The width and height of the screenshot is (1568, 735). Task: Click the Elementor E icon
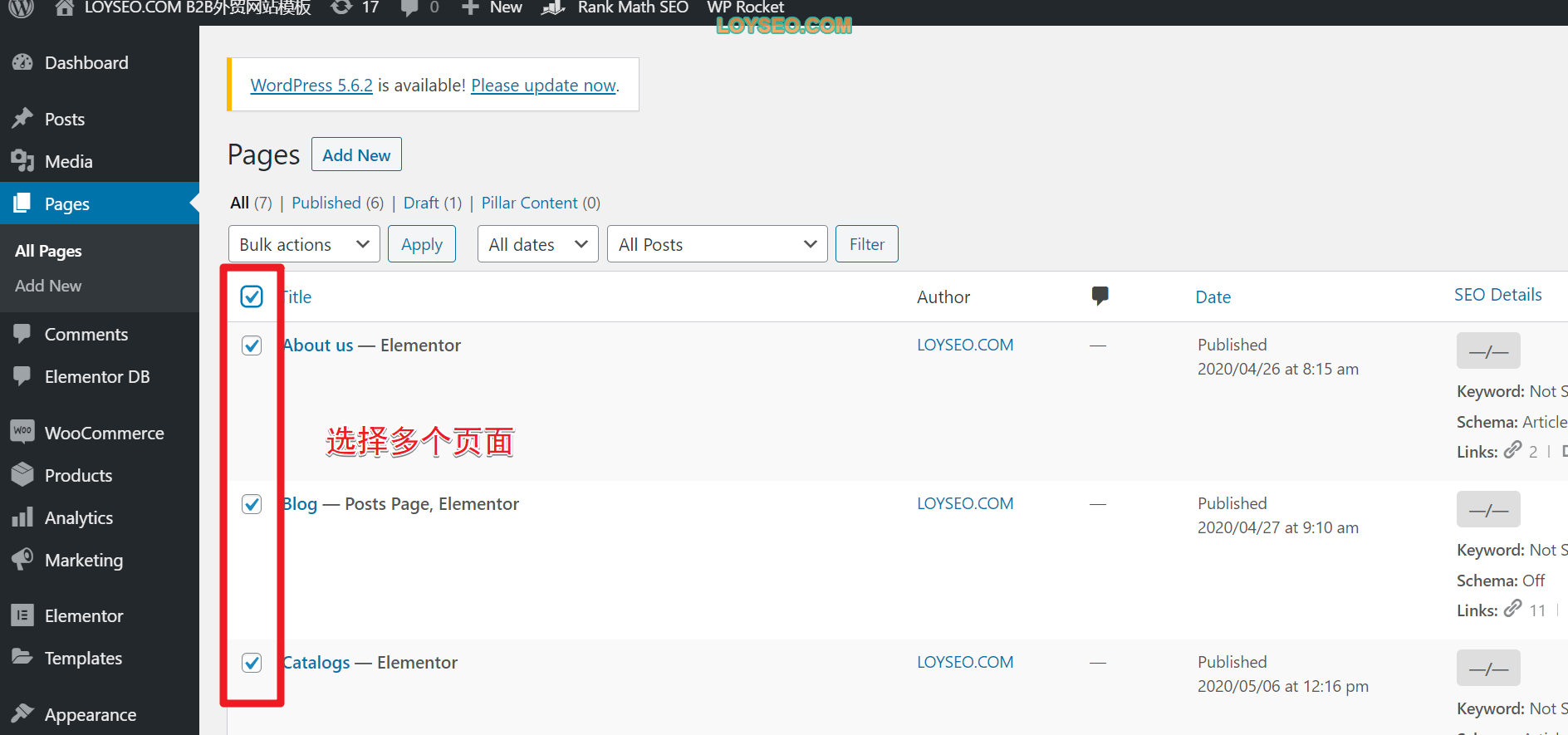coord(22,615)
